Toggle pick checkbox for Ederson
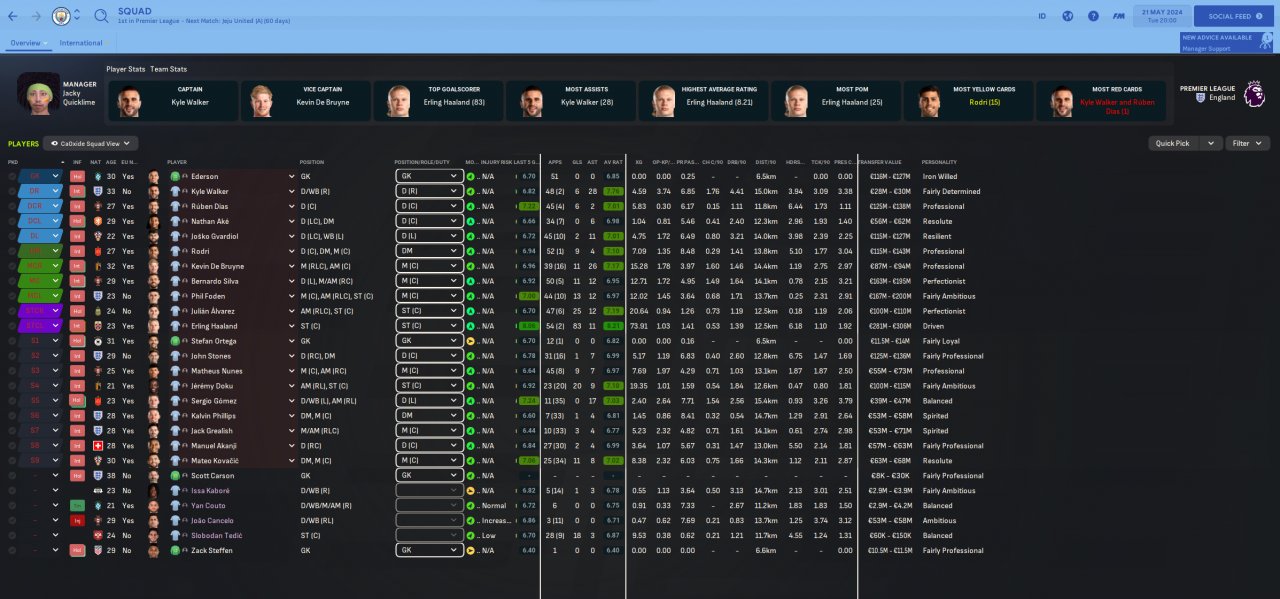This screenshot has width=1280, height=599. [12, 176]
